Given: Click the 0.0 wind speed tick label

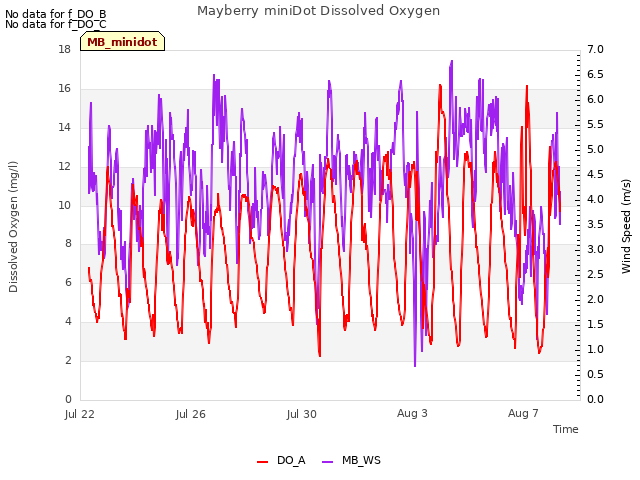Looking at the screenshot, I should pos(595,399).
